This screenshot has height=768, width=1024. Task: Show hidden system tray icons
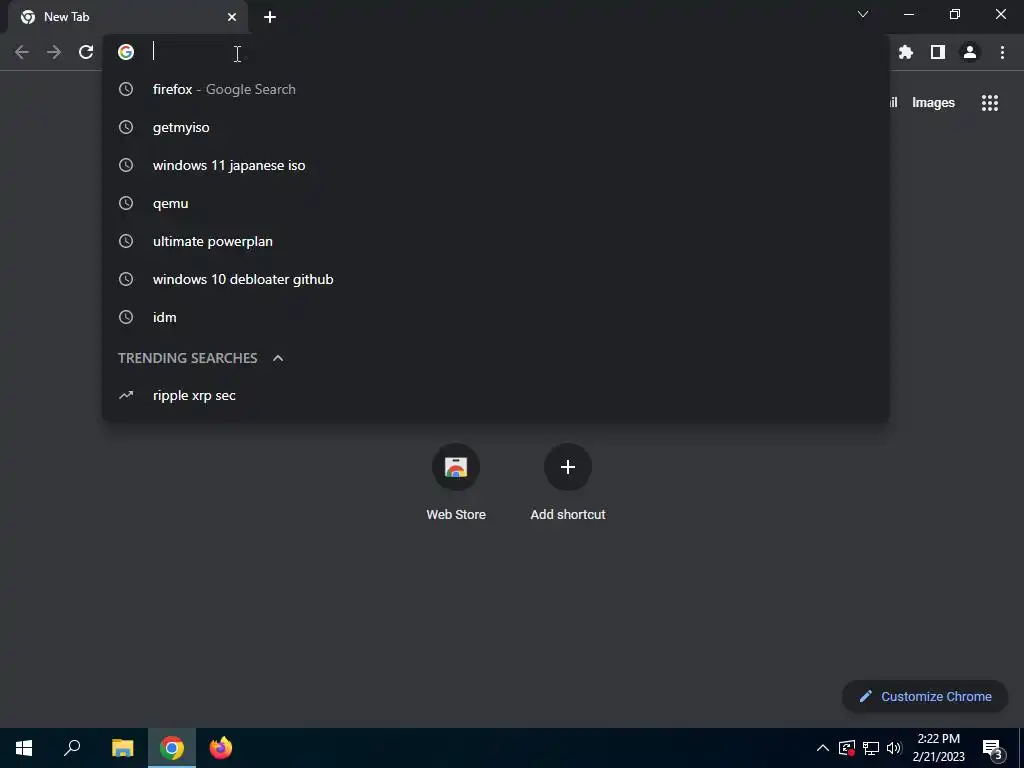tap(823, 748)
